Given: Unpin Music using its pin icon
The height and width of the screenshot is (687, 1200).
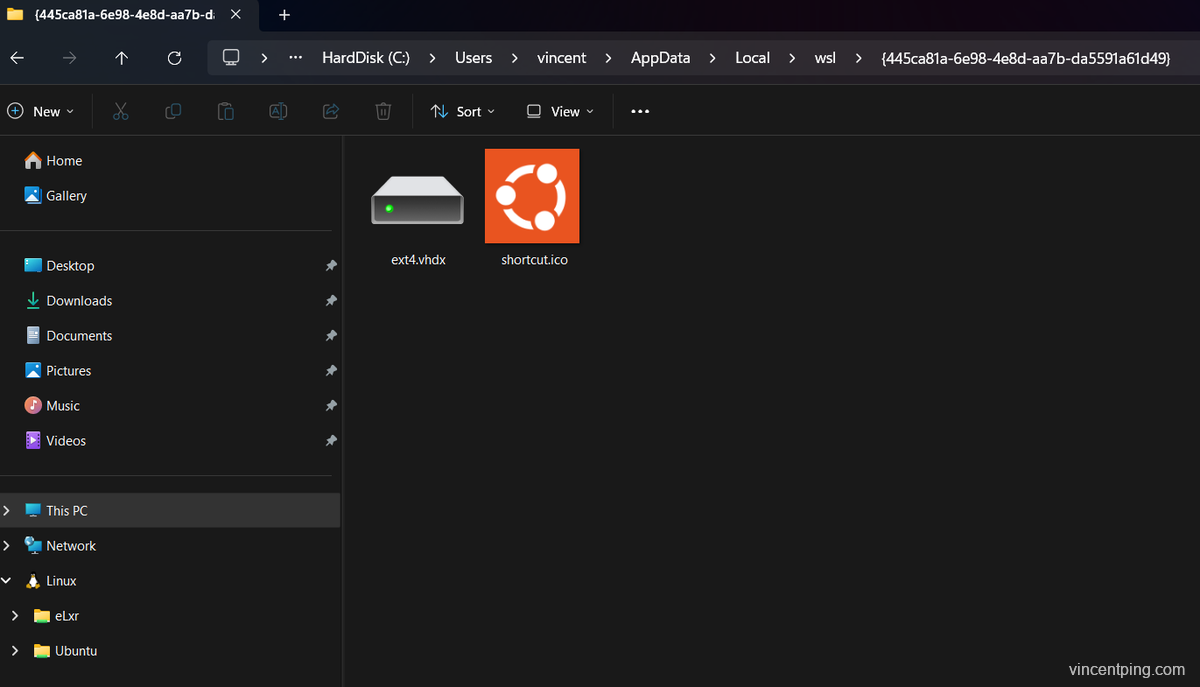Looking at the screenshot, I should [x=331, y=406].
